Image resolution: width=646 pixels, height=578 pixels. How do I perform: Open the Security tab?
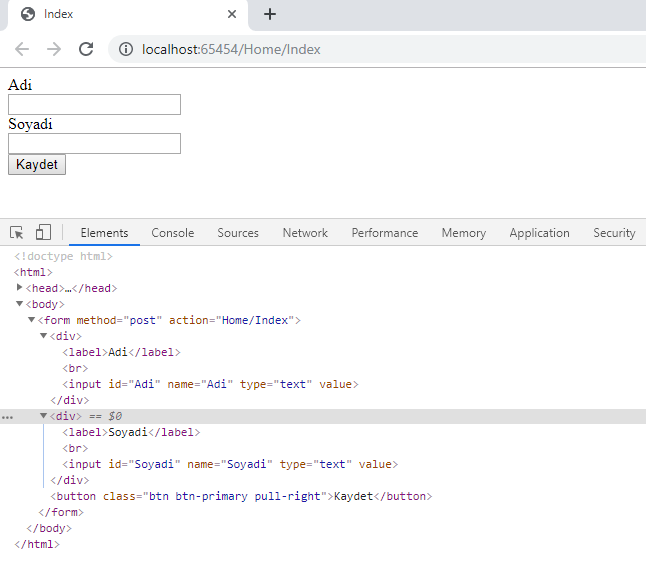[x=614, y=233]
